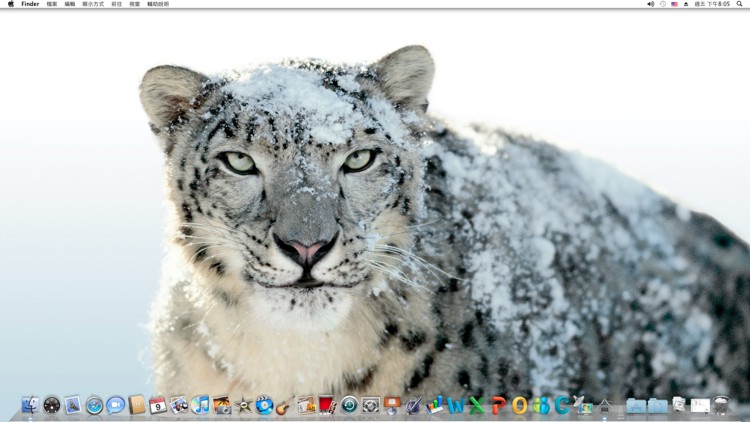Launch Preview from the Dock
The image size is (750, 422).
[x=179, y=405]
